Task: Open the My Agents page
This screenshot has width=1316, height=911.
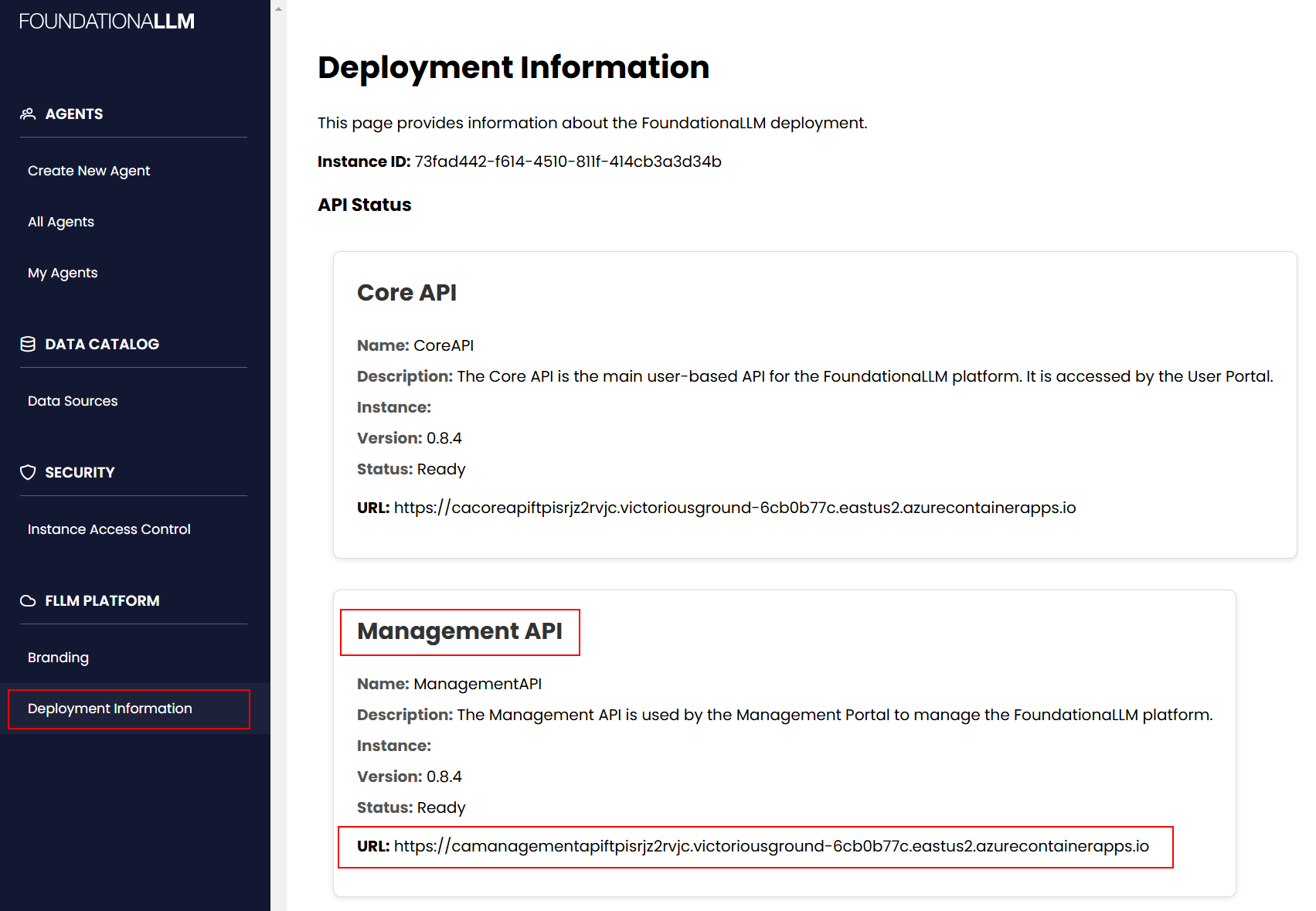Action: [63, 272]
